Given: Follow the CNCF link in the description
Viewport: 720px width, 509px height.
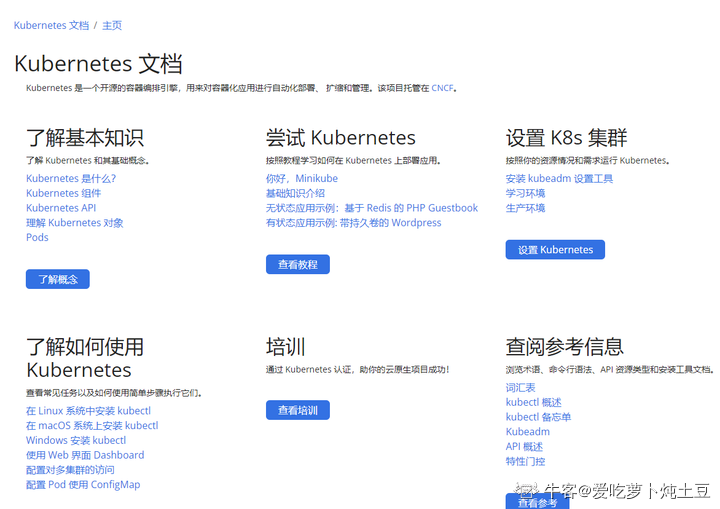Looking at the screenshot, I should point(442,88).
